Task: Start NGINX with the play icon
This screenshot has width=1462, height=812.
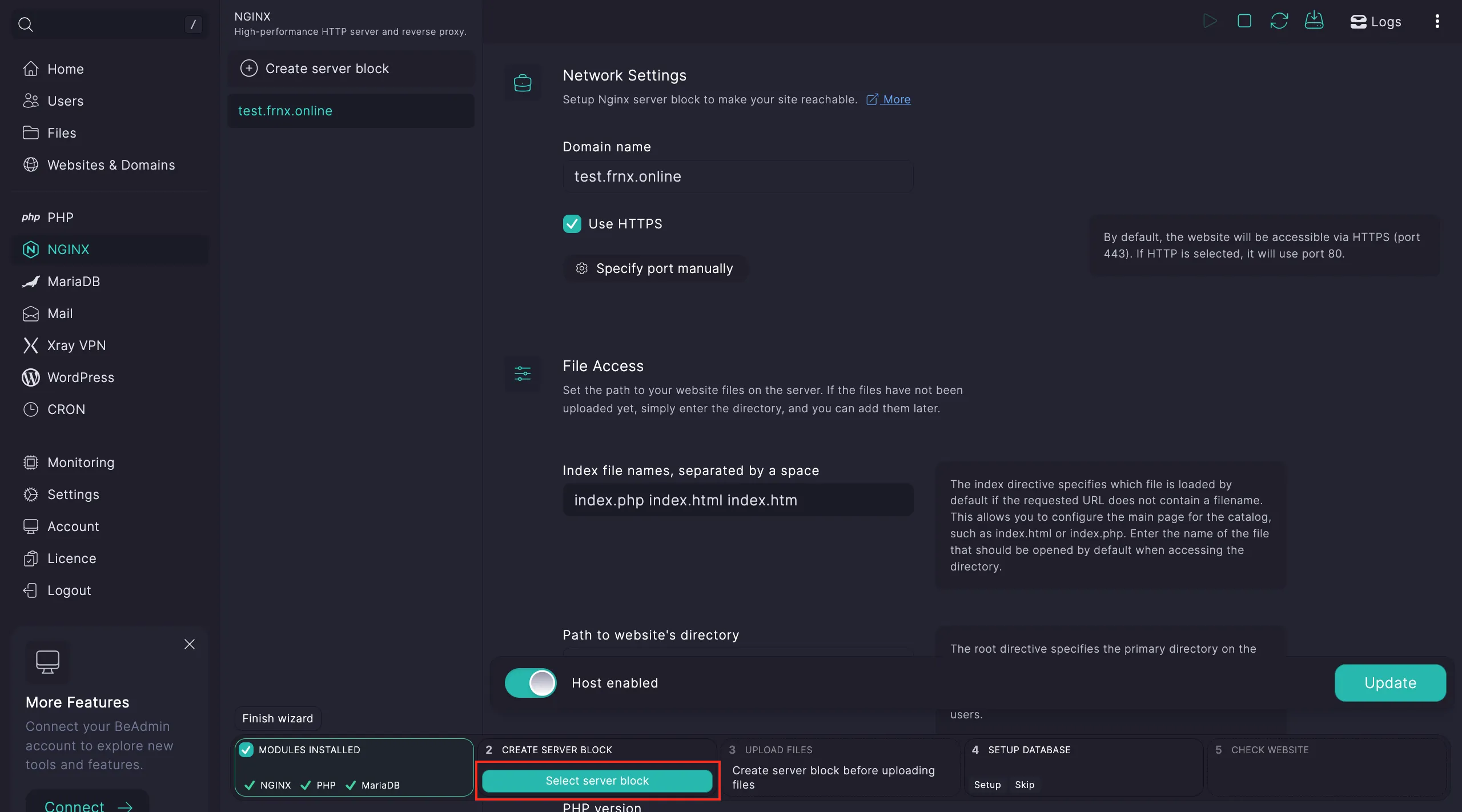Action: pos(1209,22)
